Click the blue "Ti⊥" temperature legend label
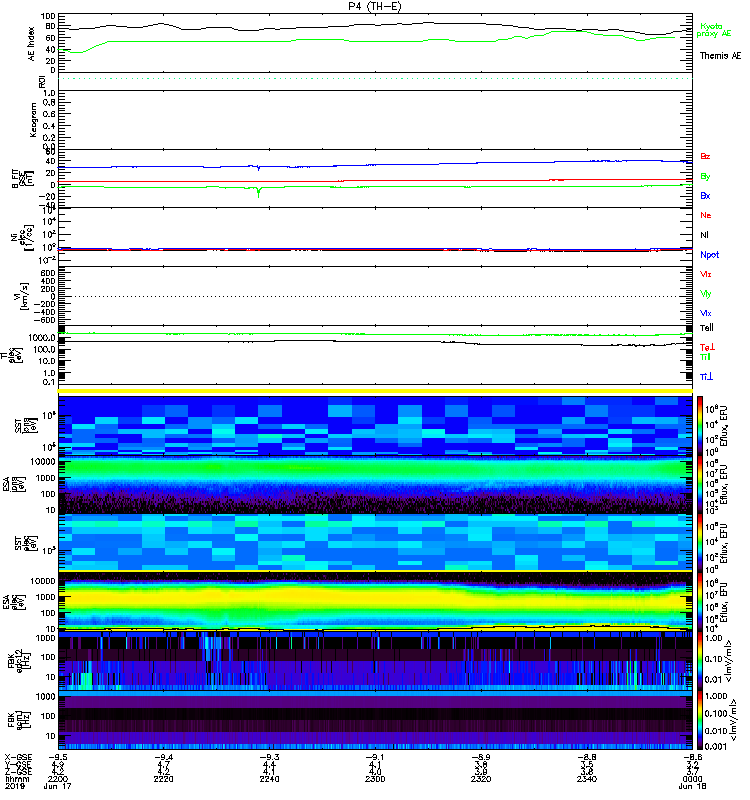750x800 pixels. click(x=706, y=377)
